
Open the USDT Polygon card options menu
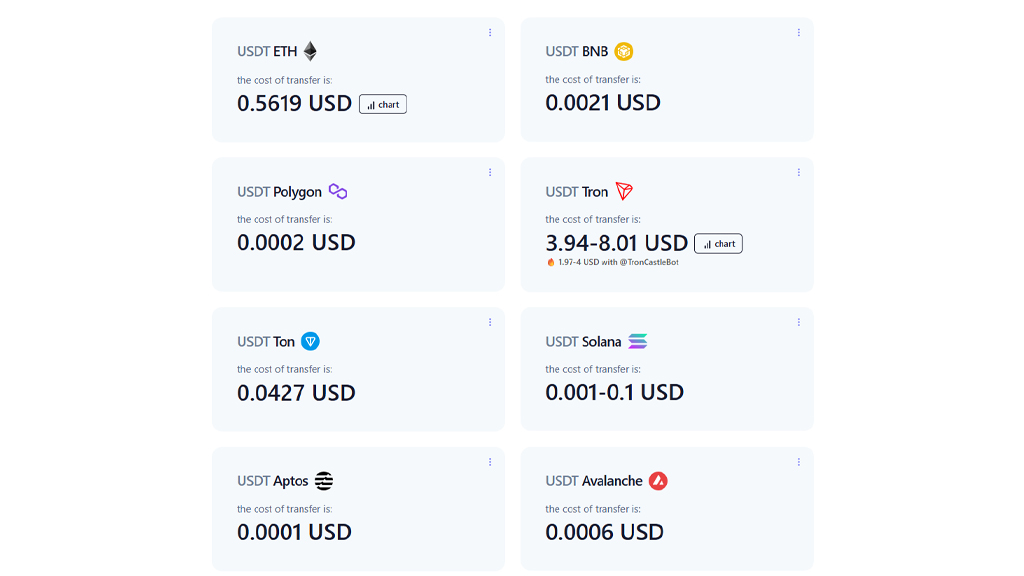click(490, 172)
